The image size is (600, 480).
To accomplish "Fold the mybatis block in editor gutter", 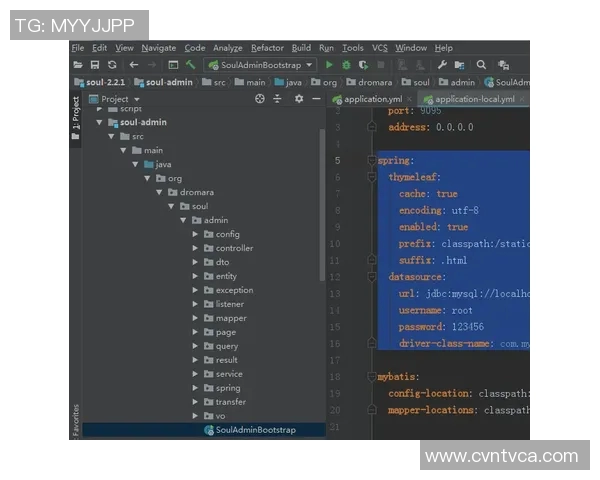I will (x=371, y=378).
